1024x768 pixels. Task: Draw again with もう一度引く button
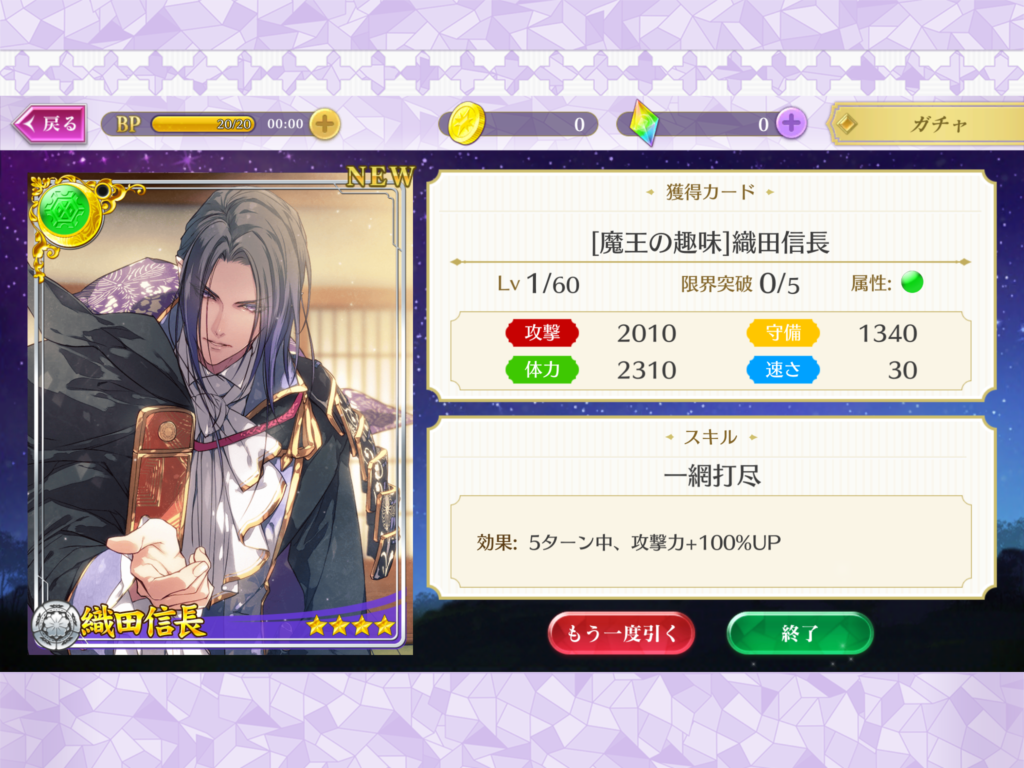point(621,633)
